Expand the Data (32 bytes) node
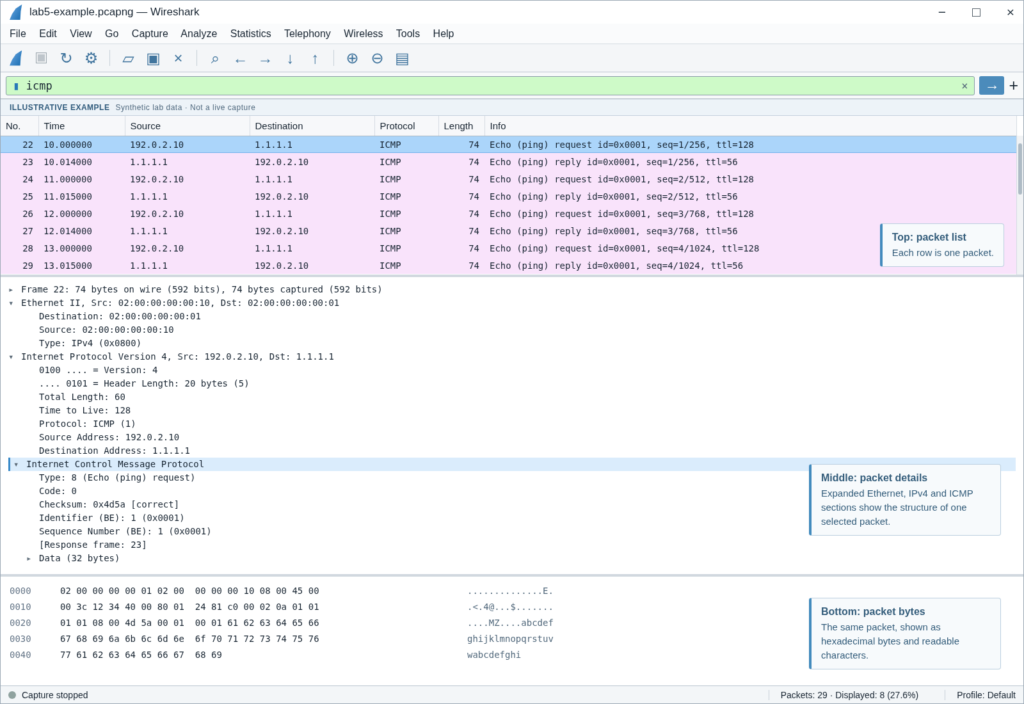 tap(29, 558)
